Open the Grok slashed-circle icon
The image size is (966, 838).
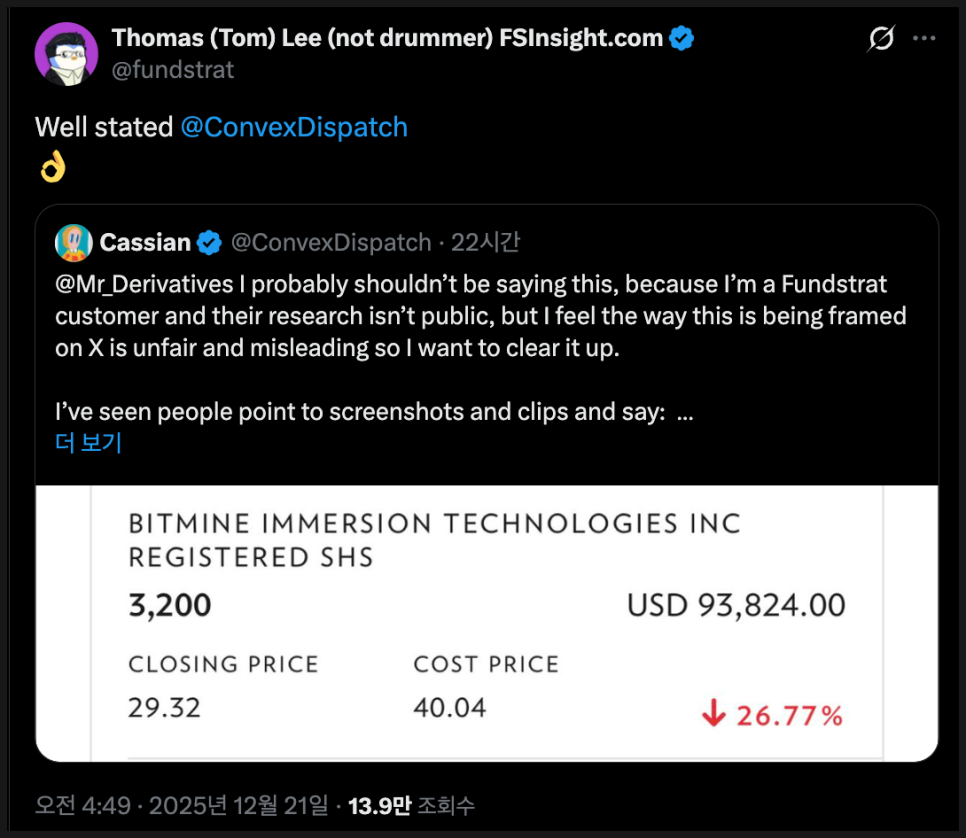tap(881, 39)
